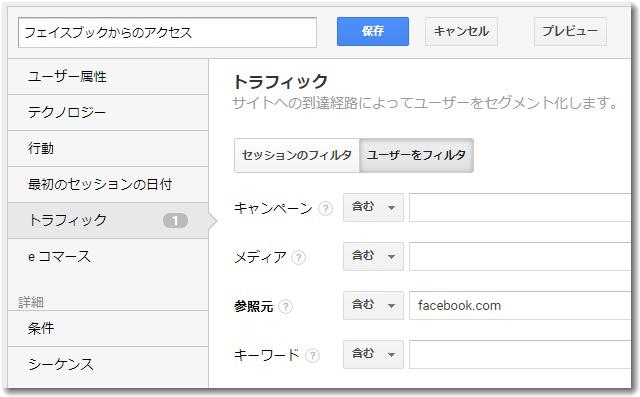Open the 参照元 含む dropdown
The image size is (640, 397).
click(x=373, y=305)
